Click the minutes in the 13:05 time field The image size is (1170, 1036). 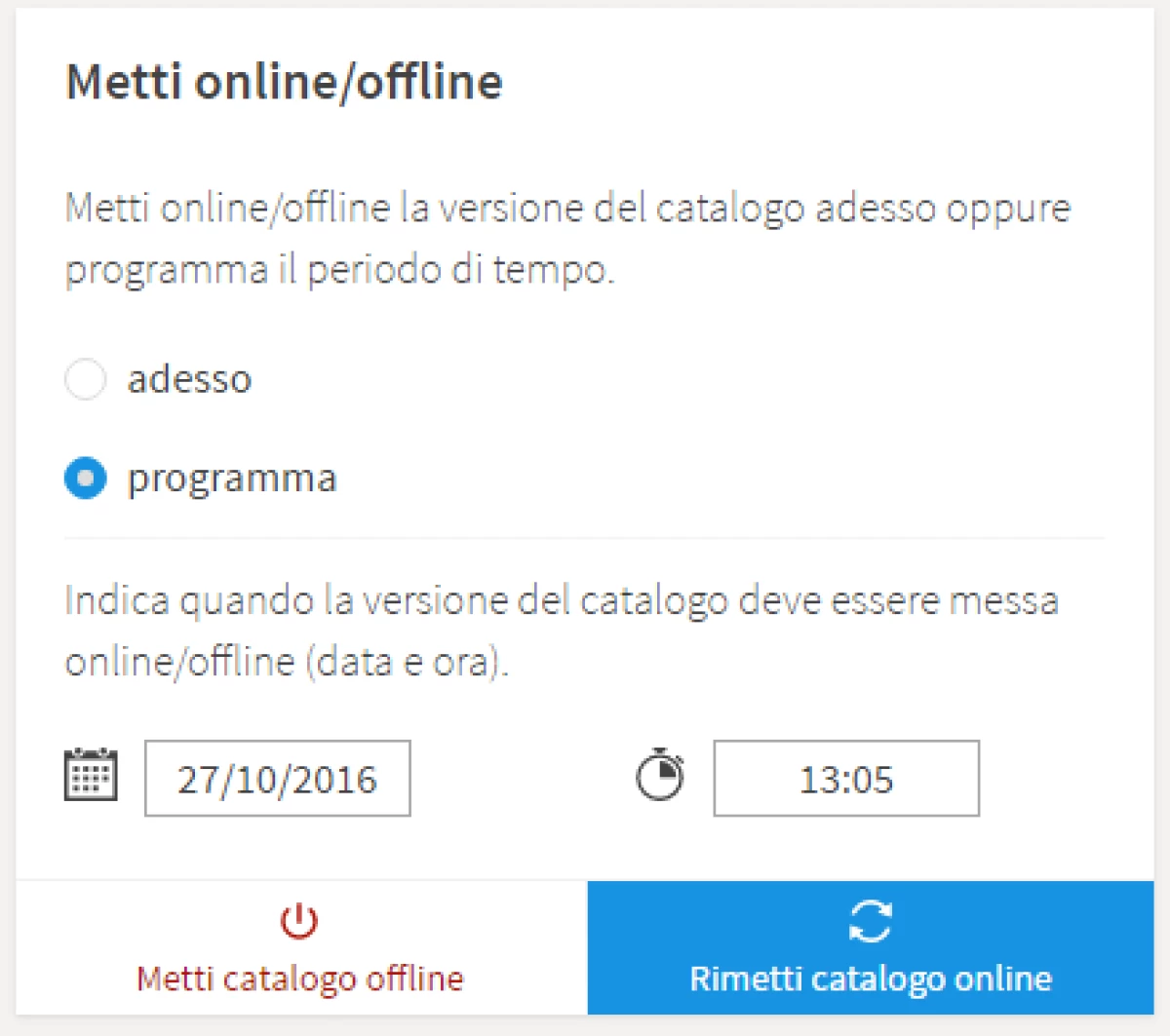[871, 780]
